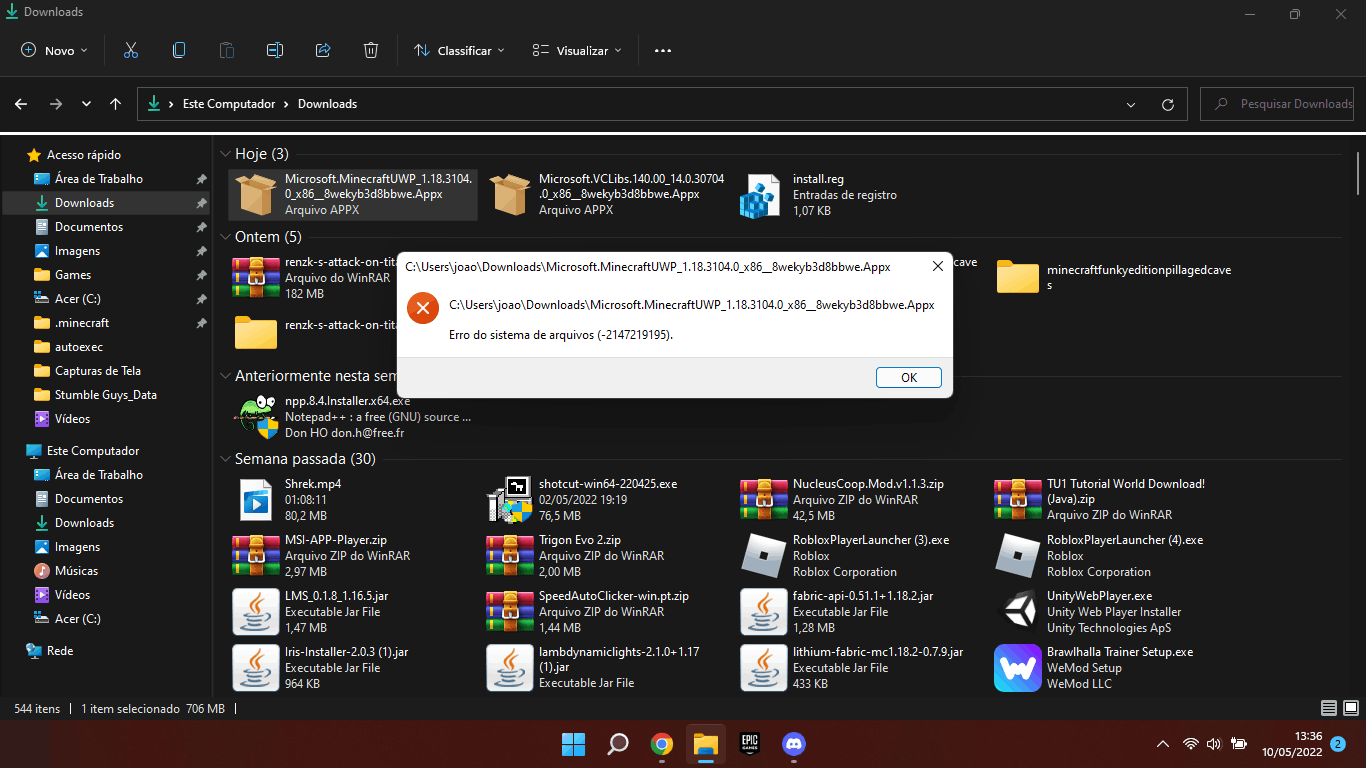Unpin Downloads via its pin icon

201,203
